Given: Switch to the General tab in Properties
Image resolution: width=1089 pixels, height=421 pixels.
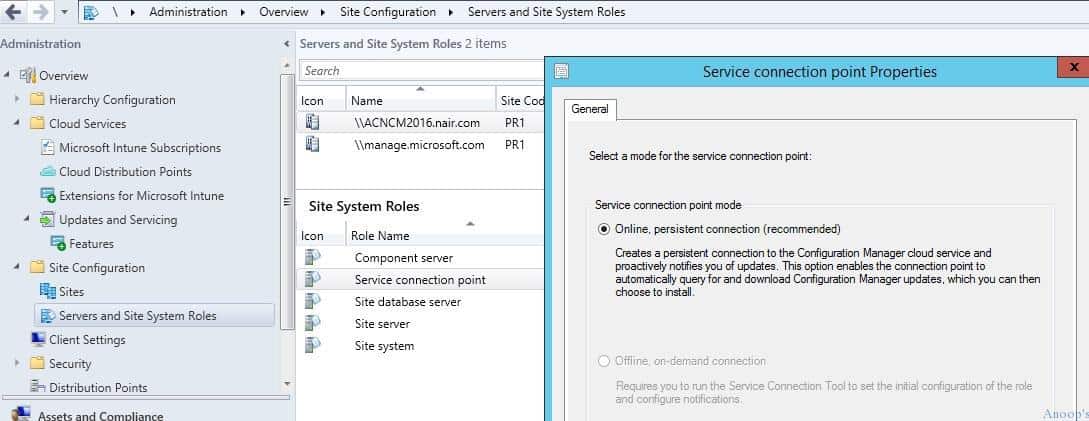Looking at the screenshot, I should 590,109.
